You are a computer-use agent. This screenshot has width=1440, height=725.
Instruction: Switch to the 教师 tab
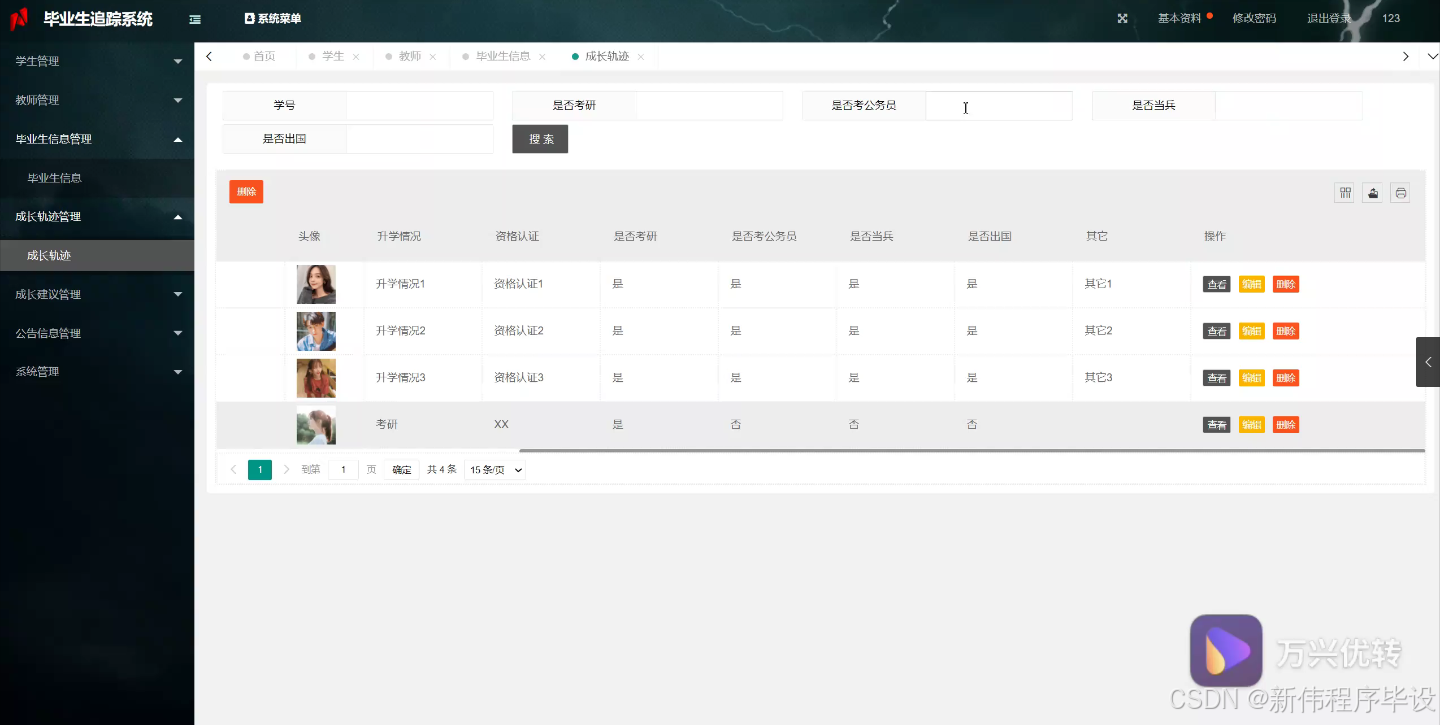coord(410,57)
